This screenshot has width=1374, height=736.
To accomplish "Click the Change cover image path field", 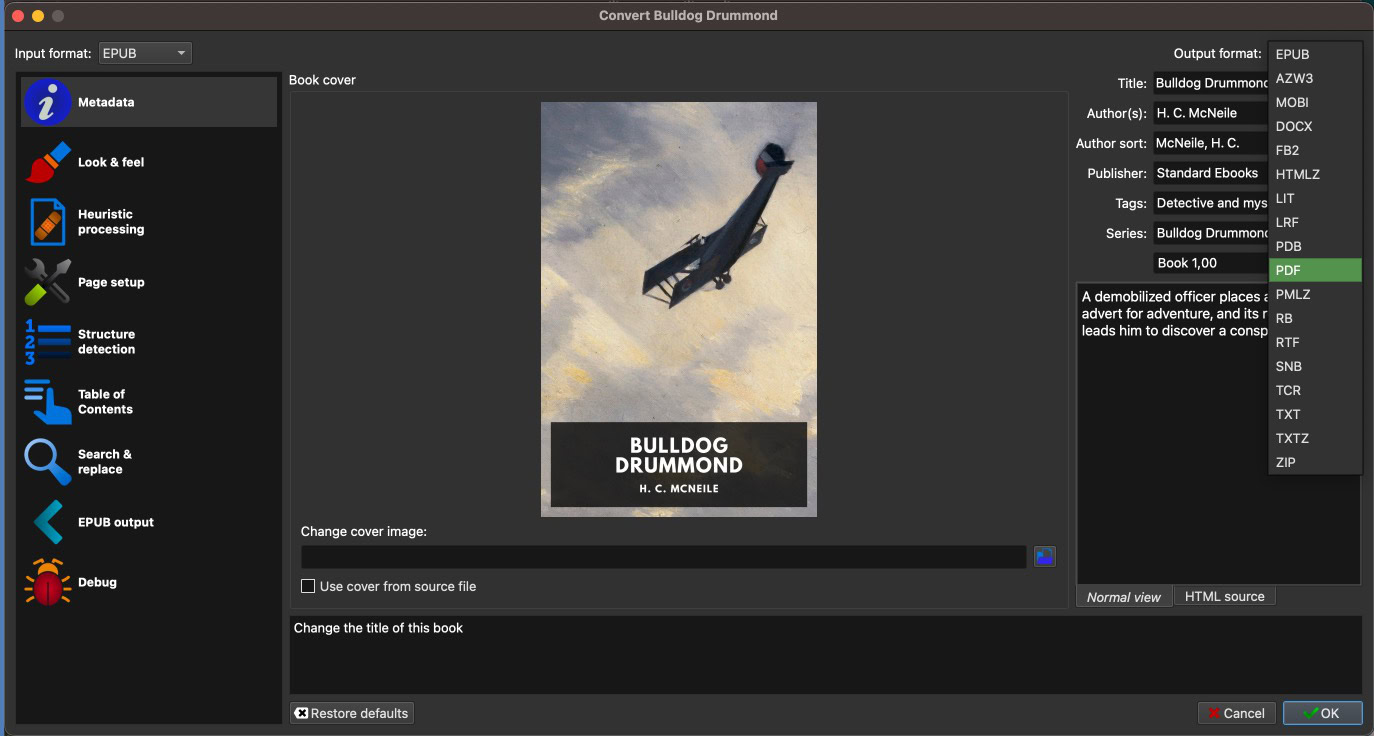I will click(x=663, y=557).
